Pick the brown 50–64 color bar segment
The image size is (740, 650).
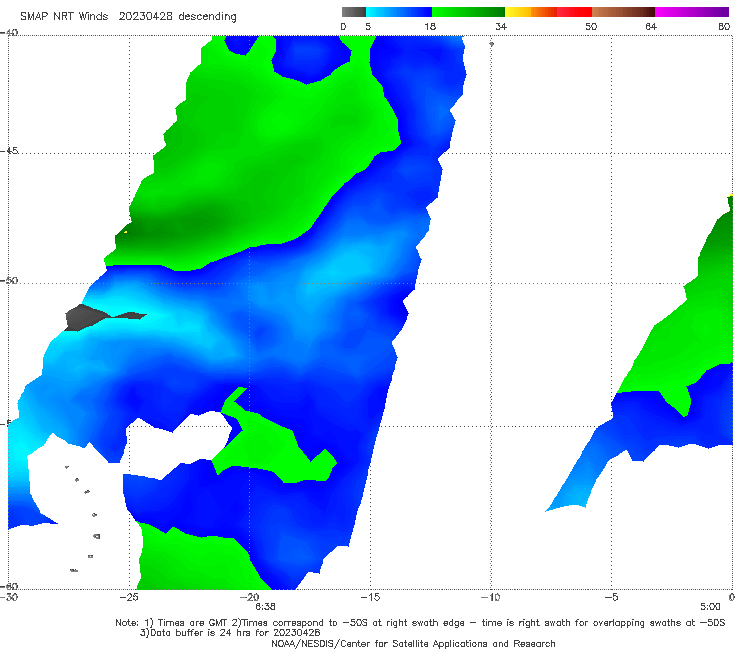tap(623, 12)
